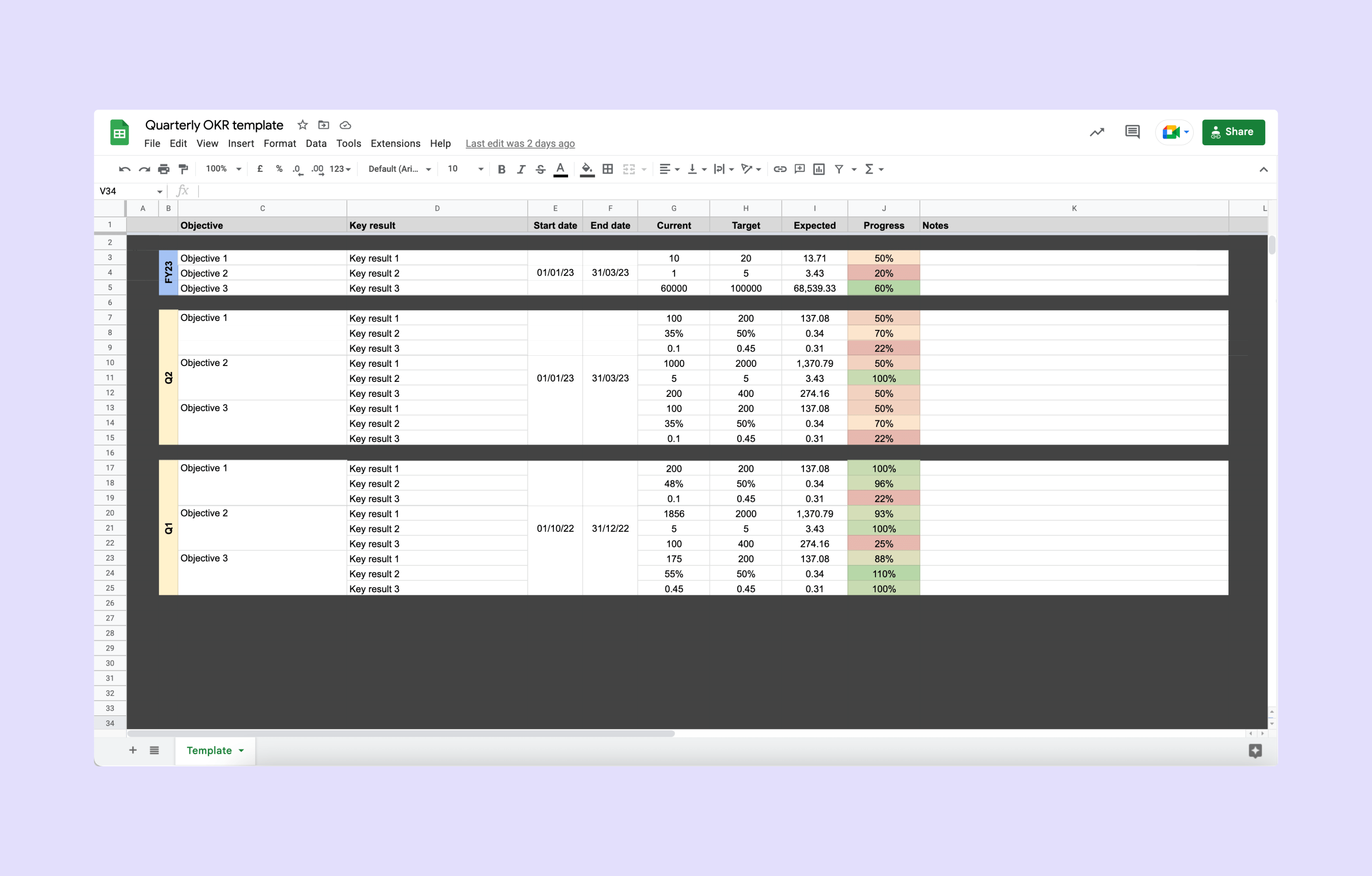
Task: Open text rotation options
Action: [x=751, y=169]
